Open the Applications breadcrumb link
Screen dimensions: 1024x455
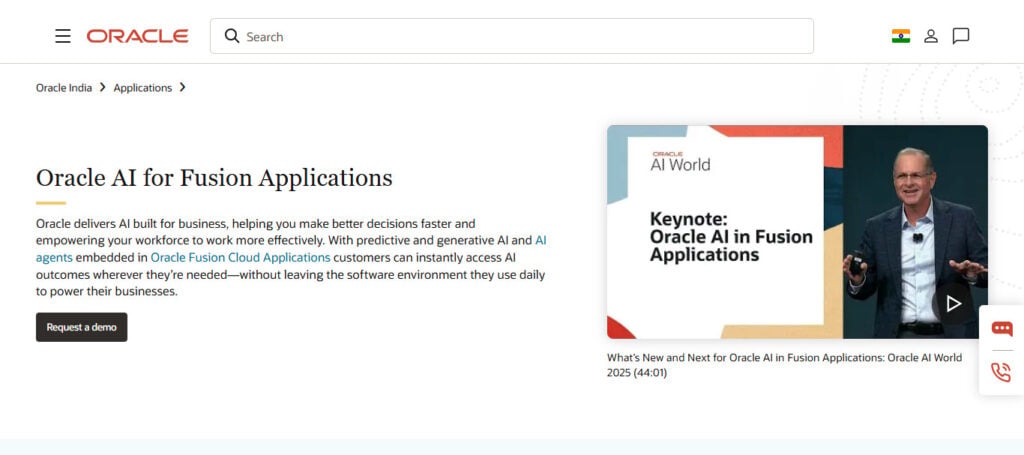(x=143, y=87)
